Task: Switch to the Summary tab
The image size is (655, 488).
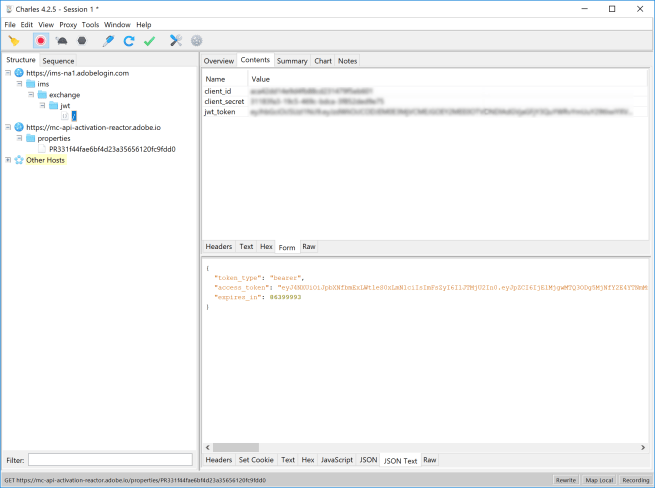Action: click(x=292, y=61)
